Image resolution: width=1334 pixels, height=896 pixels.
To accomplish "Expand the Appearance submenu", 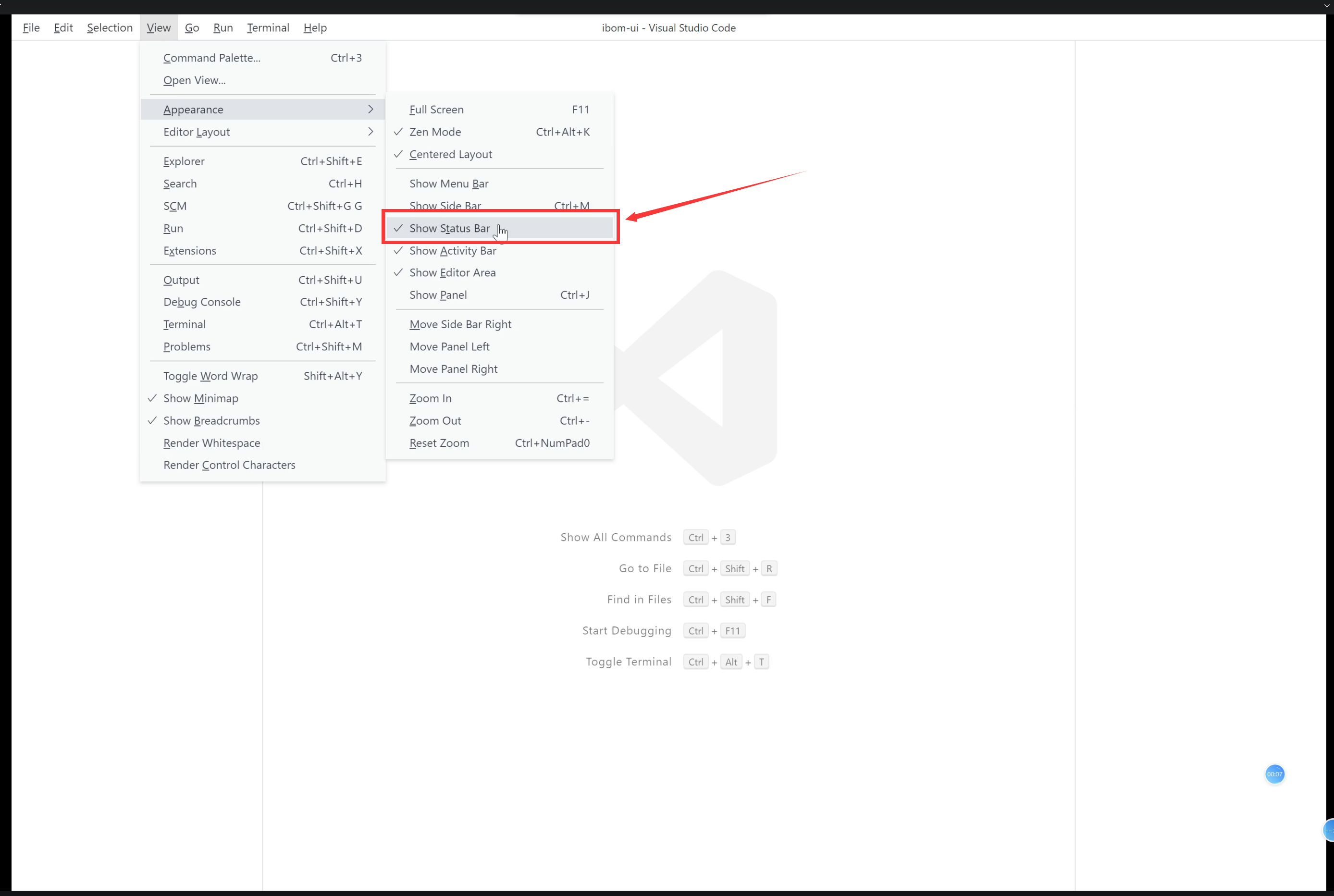I will [193, 109].
